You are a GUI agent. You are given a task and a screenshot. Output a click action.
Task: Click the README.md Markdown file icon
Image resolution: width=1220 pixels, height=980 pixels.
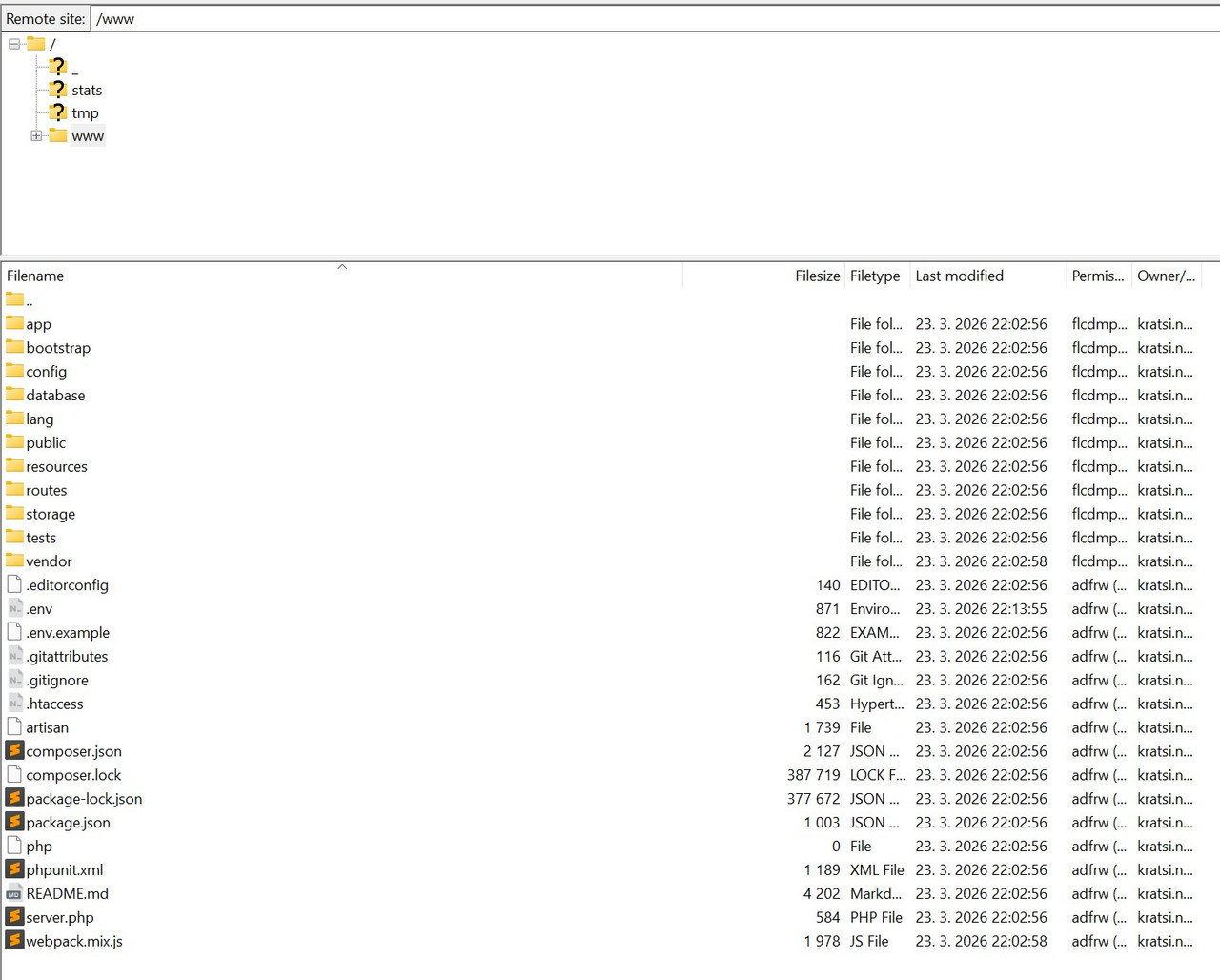pos(14,892)
